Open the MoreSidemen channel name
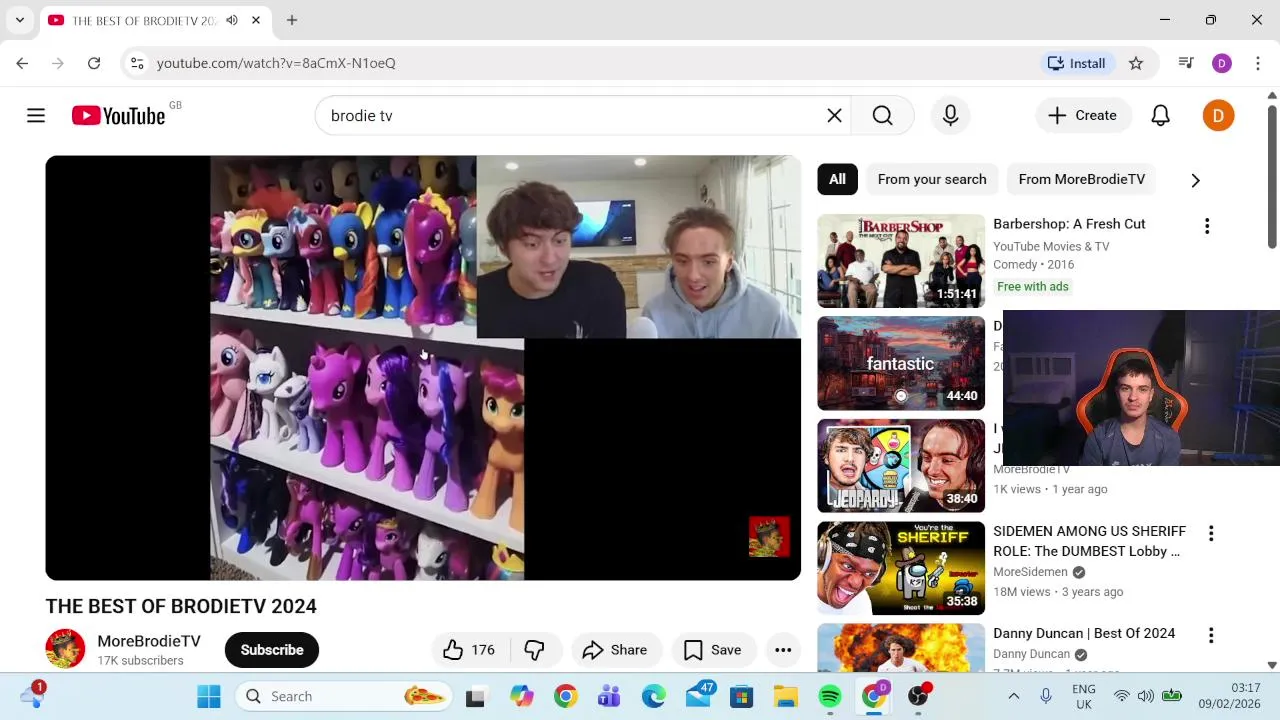Image resolution: width=1280 pixels, height=720 pixels. tap(1030, 572)
